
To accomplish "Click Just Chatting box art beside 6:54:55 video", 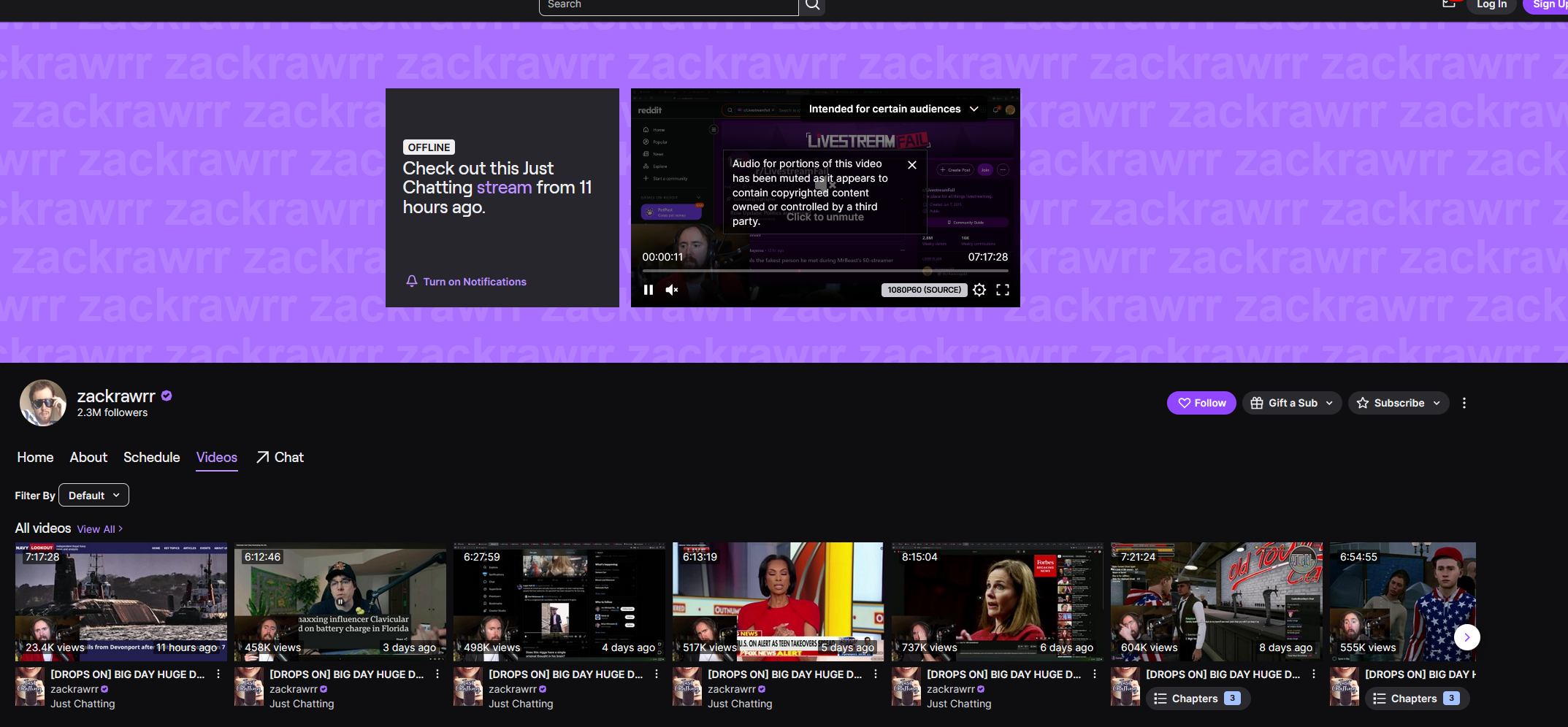I will 1345,686.
